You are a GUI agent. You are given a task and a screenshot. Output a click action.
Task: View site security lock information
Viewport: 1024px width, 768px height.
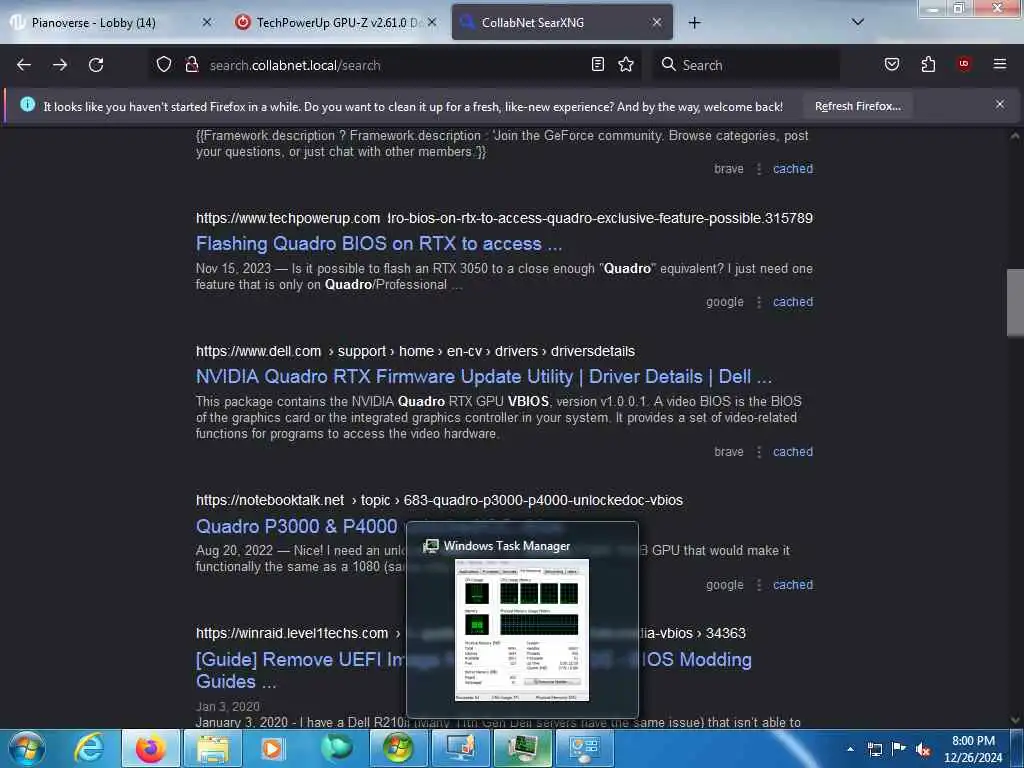[x=192, y=65]
